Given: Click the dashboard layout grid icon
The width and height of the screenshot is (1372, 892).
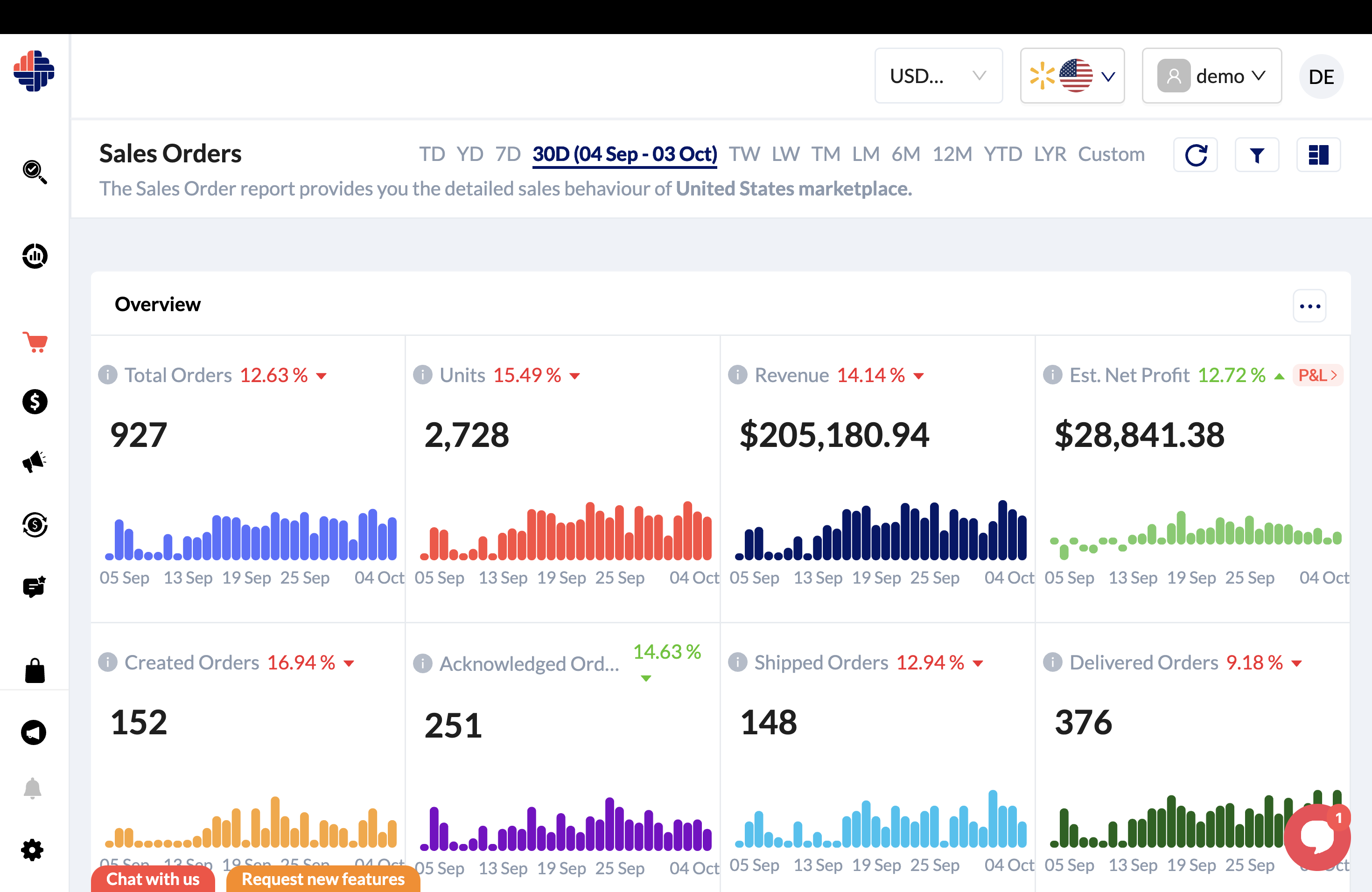Looking at the screenshot, I should [1319, 155].
